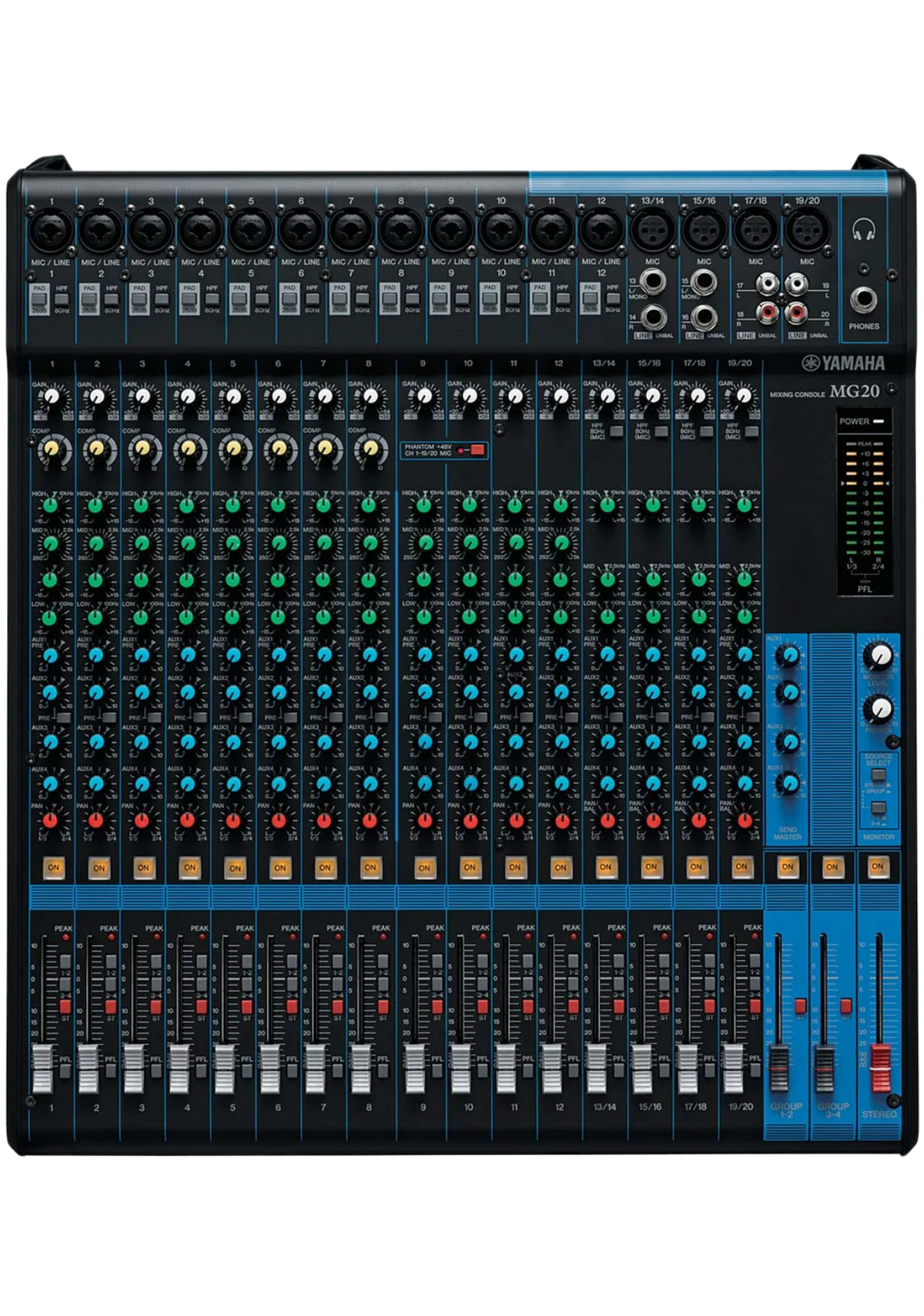Click the channel 1 PEAK indicator LED

point(66,937)
